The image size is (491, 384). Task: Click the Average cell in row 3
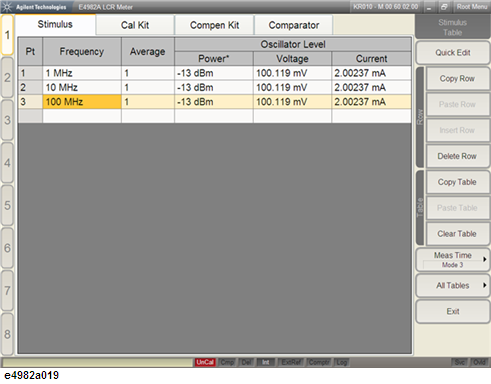tap(148, 102)
